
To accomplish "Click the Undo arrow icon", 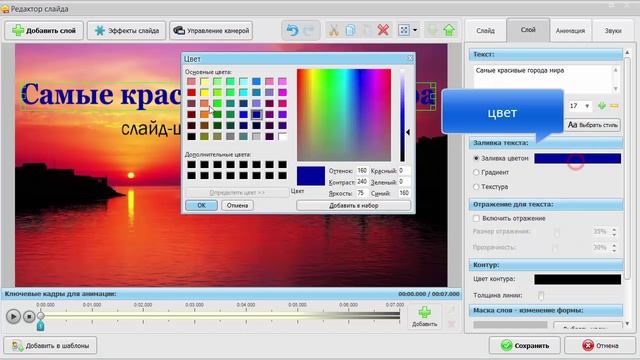I will [292, 30].
